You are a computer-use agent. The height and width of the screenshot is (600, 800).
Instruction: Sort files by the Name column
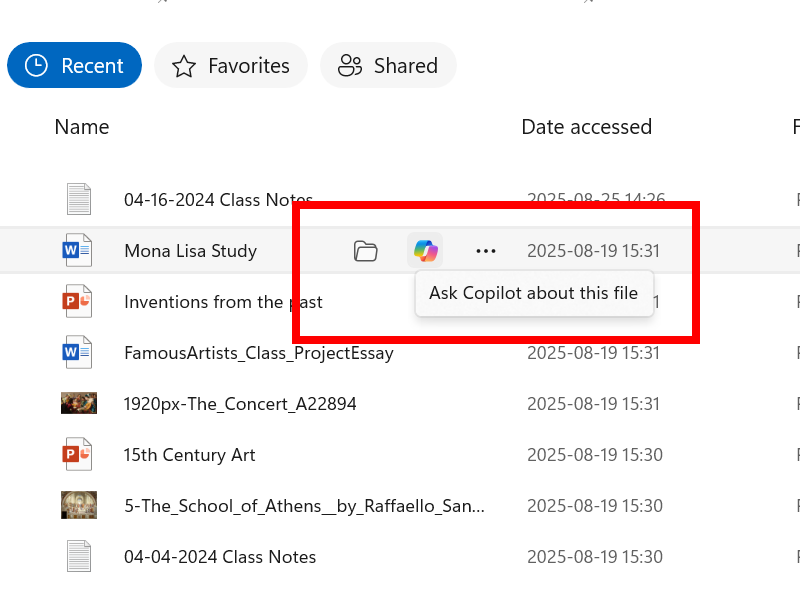pos(81,127)
